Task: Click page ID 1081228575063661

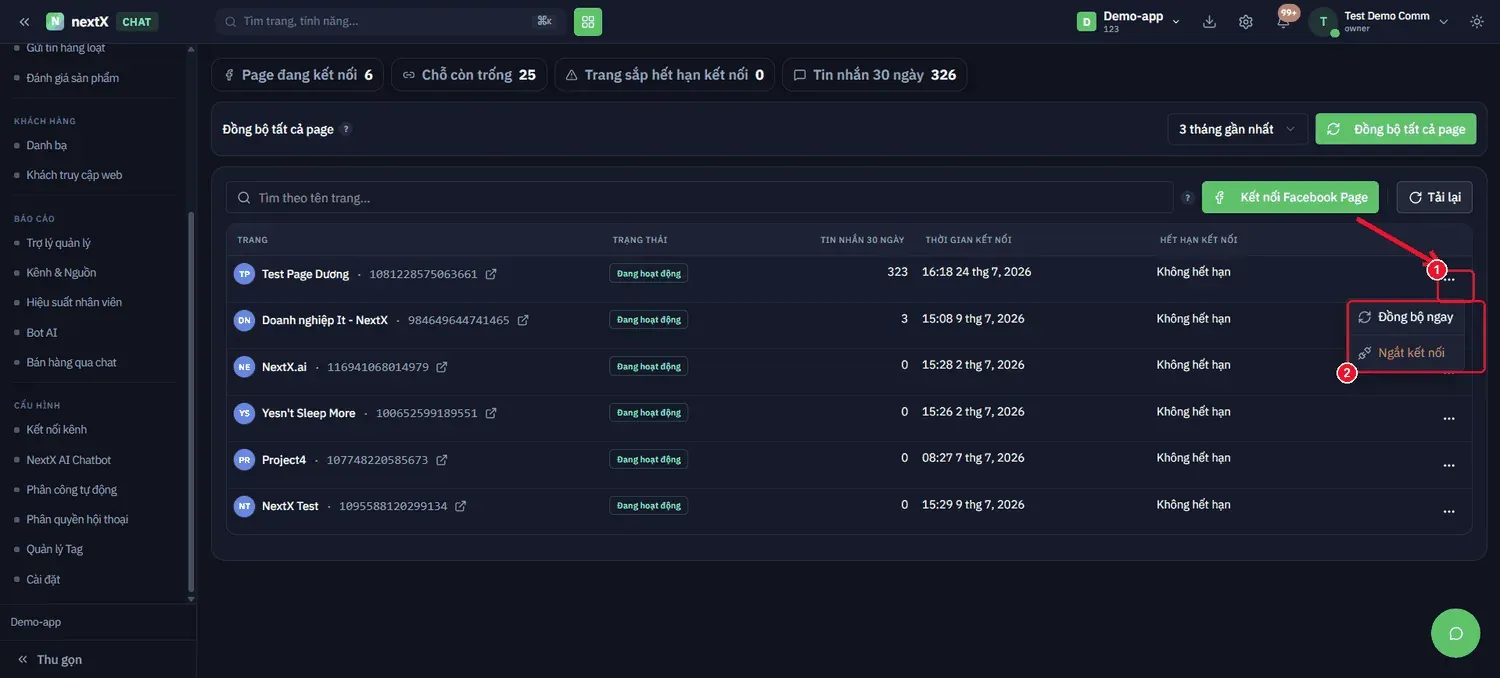Action: pyautogui.click(x=424, y=274)
